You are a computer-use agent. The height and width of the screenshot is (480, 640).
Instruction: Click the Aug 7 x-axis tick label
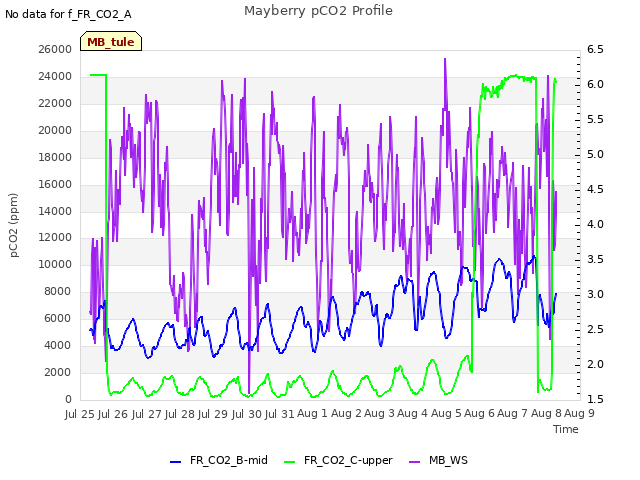tap(512, 413)
